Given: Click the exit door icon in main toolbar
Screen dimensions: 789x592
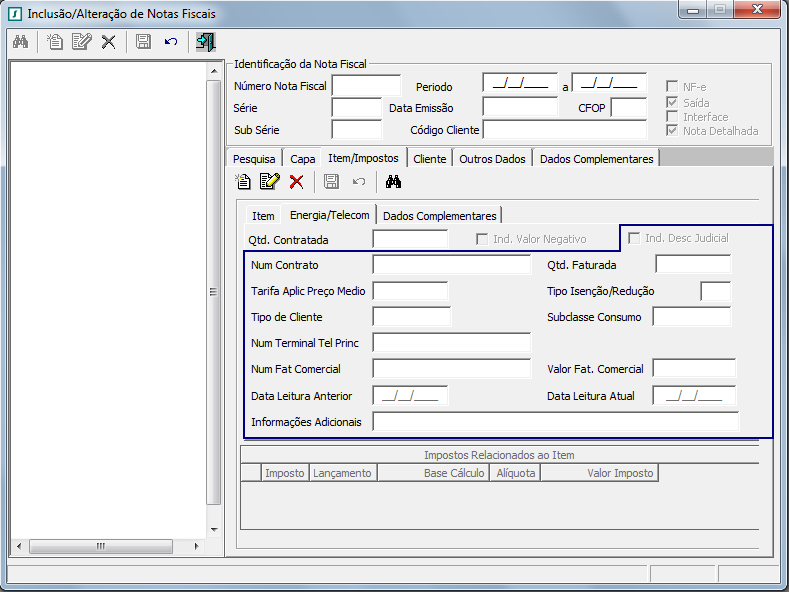Looking at the screenshot, I should [206, 41].
